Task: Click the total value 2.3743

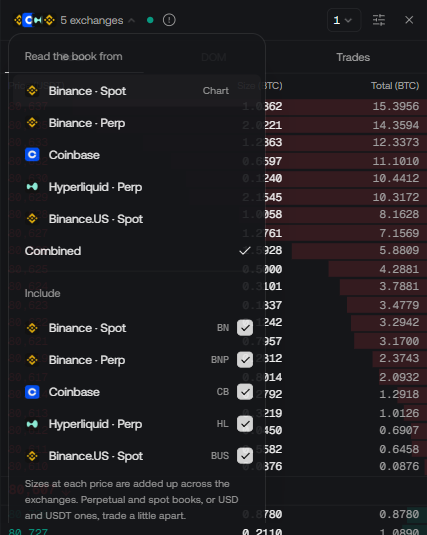Action: 399,358
